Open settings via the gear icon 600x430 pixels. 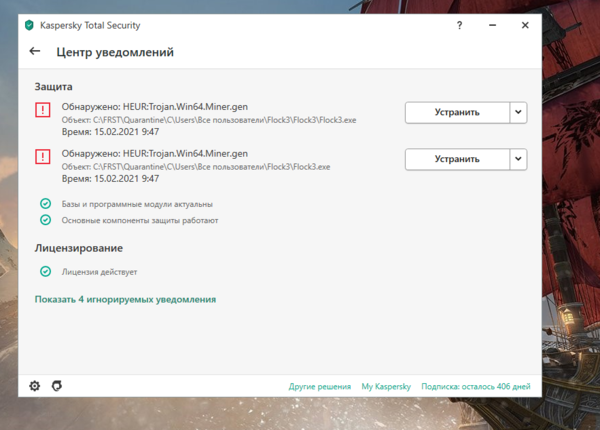click(35, 386)
